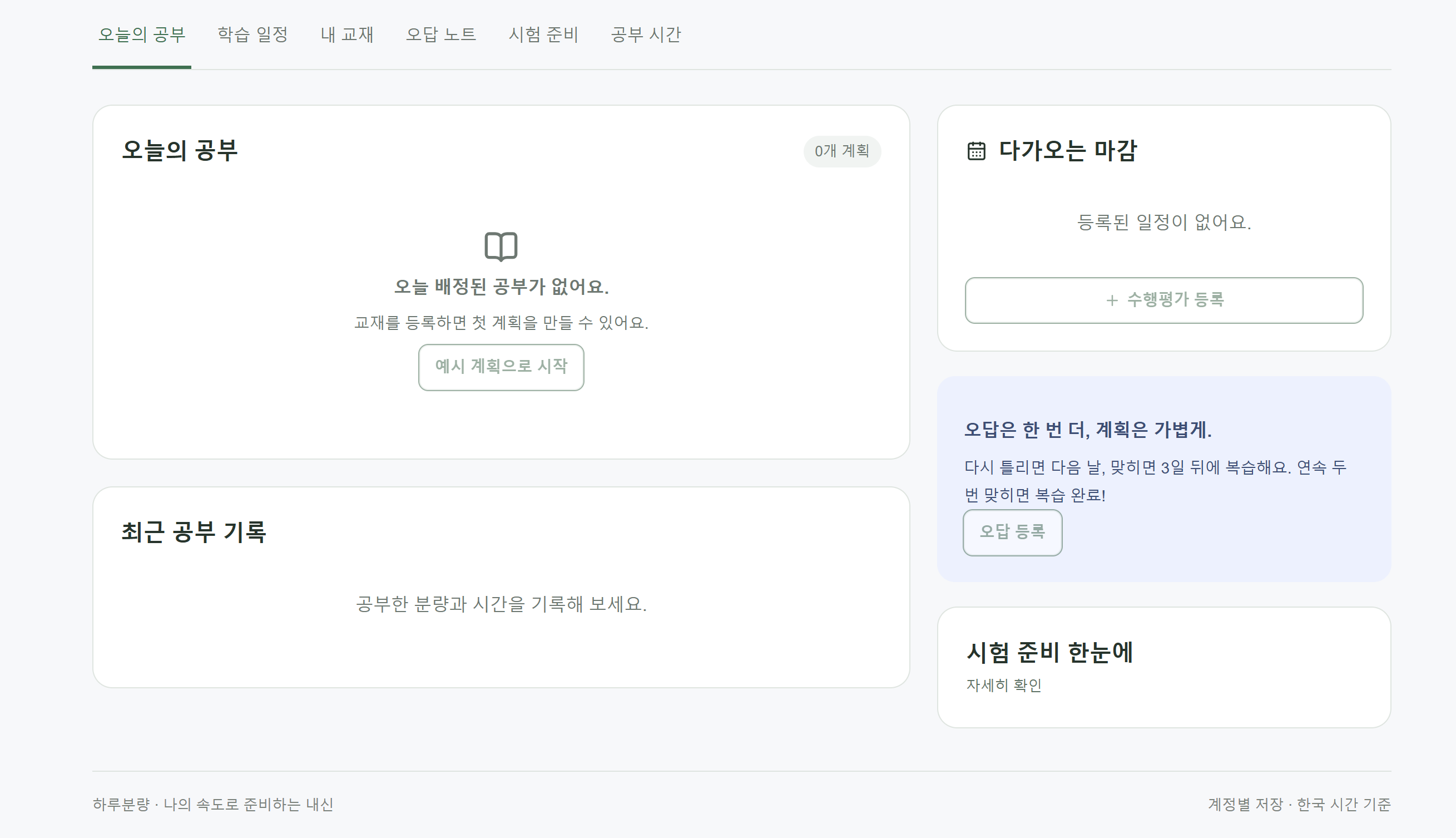1456x838 pixels.
Task: Click the + 수행평가 등록 button
Action: (1164, 300)
